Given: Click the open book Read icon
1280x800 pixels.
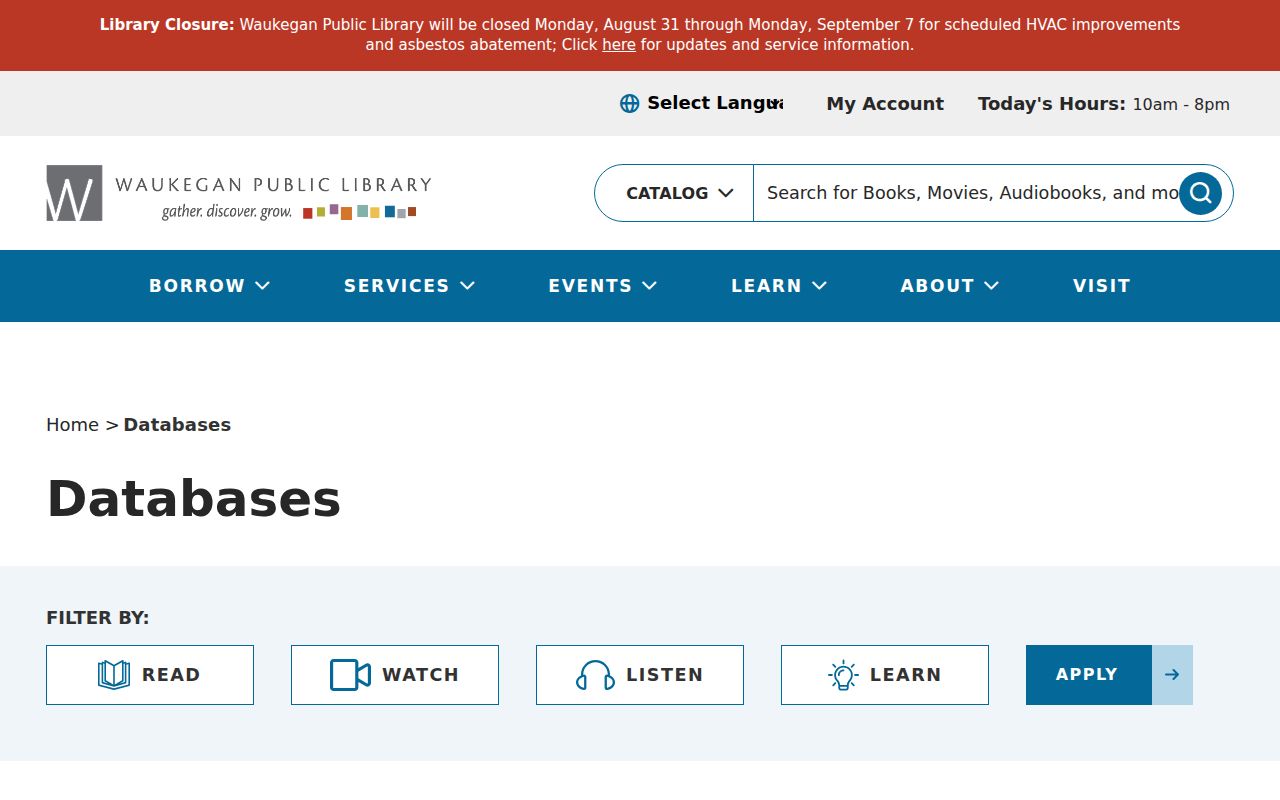Looking at the screenshot, I should (114, 675).
